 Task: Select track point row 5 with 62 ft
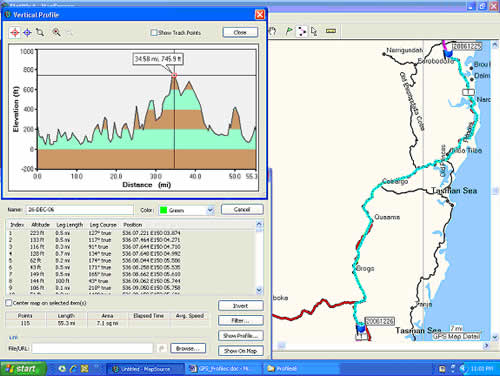click(131, 260)
